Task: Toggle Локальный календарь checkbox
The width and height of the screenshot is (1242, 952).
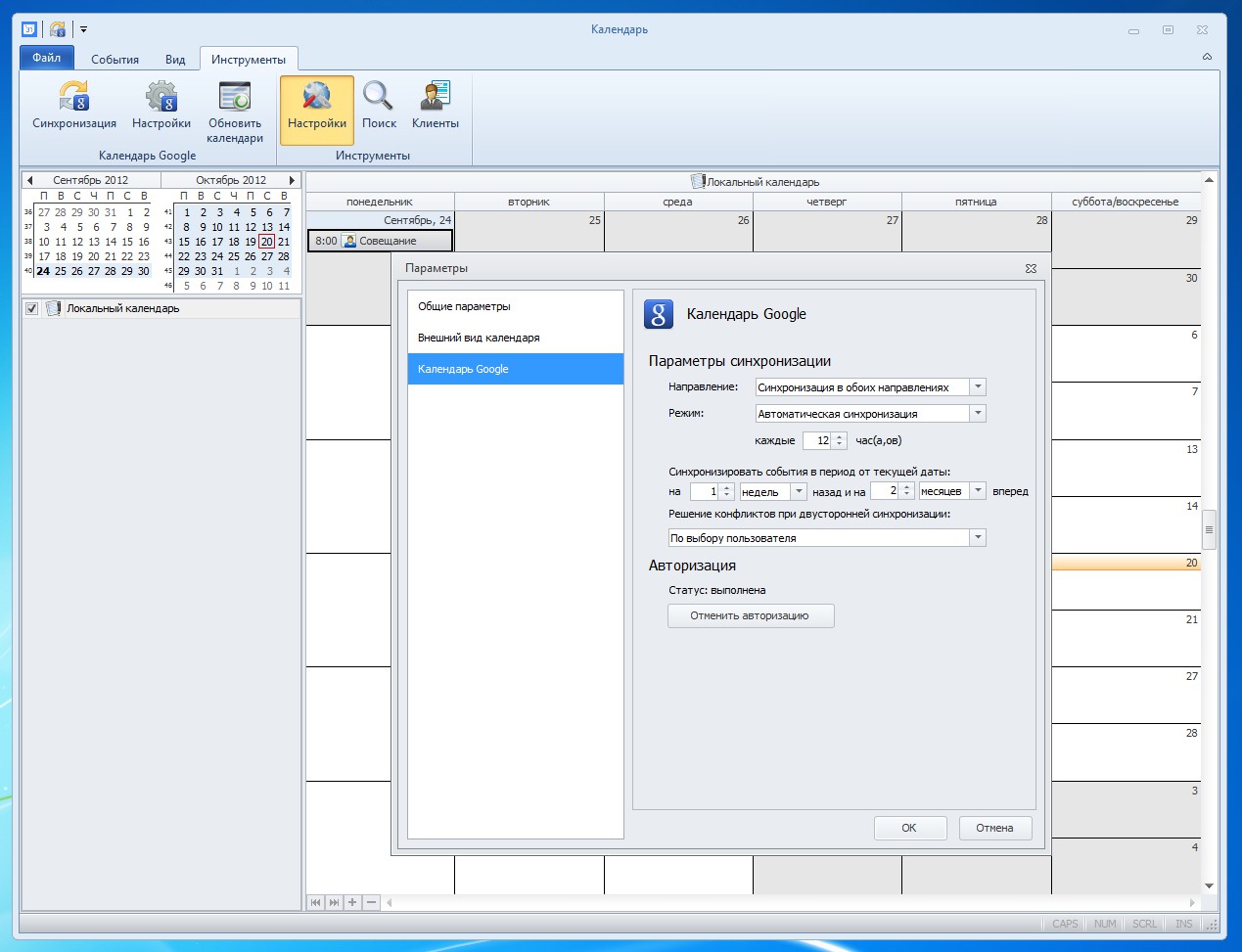Action: point(32,308)
